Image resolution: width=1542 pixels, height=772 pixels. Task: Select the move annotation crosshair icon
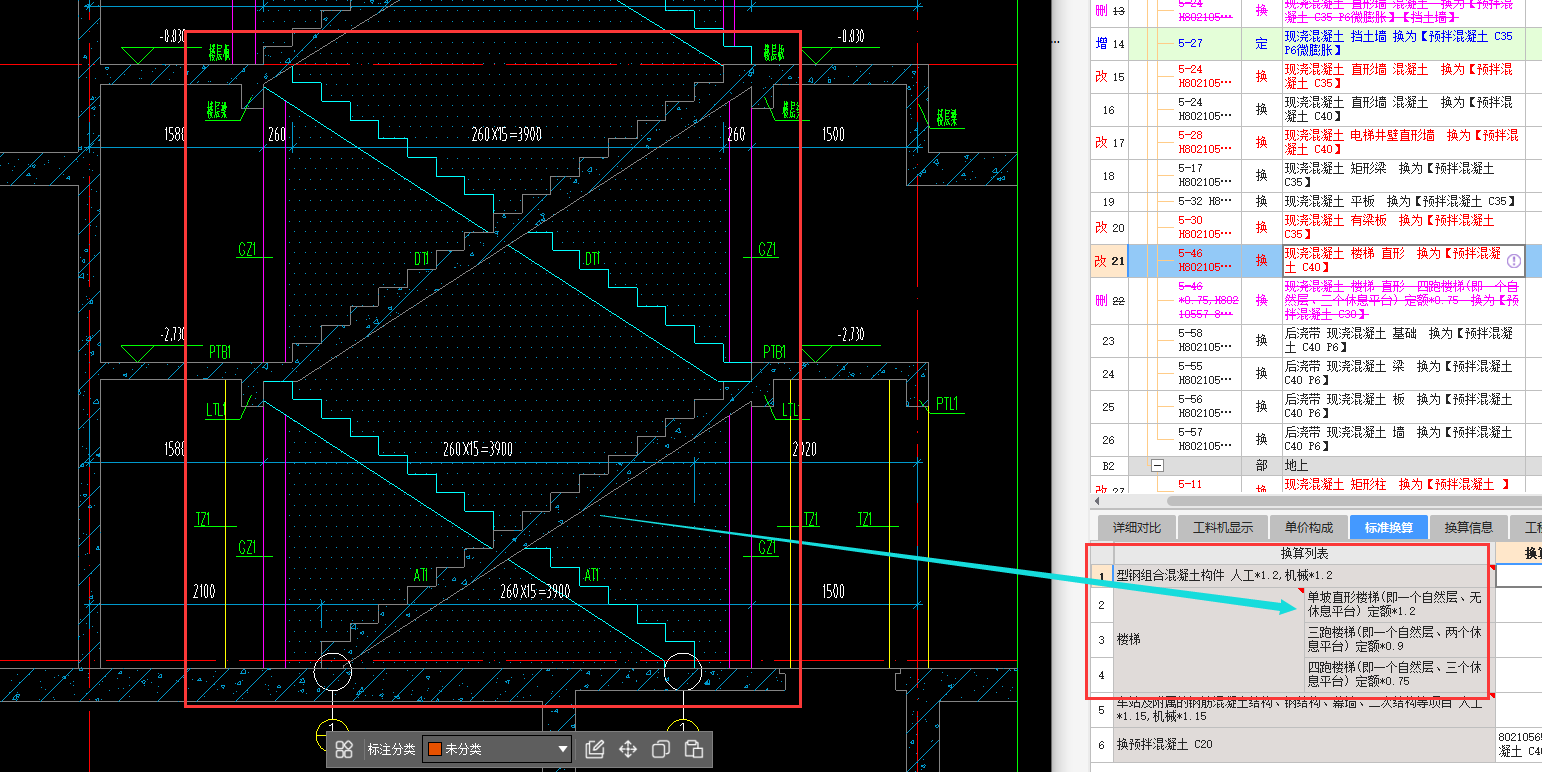tap(628, 749)
